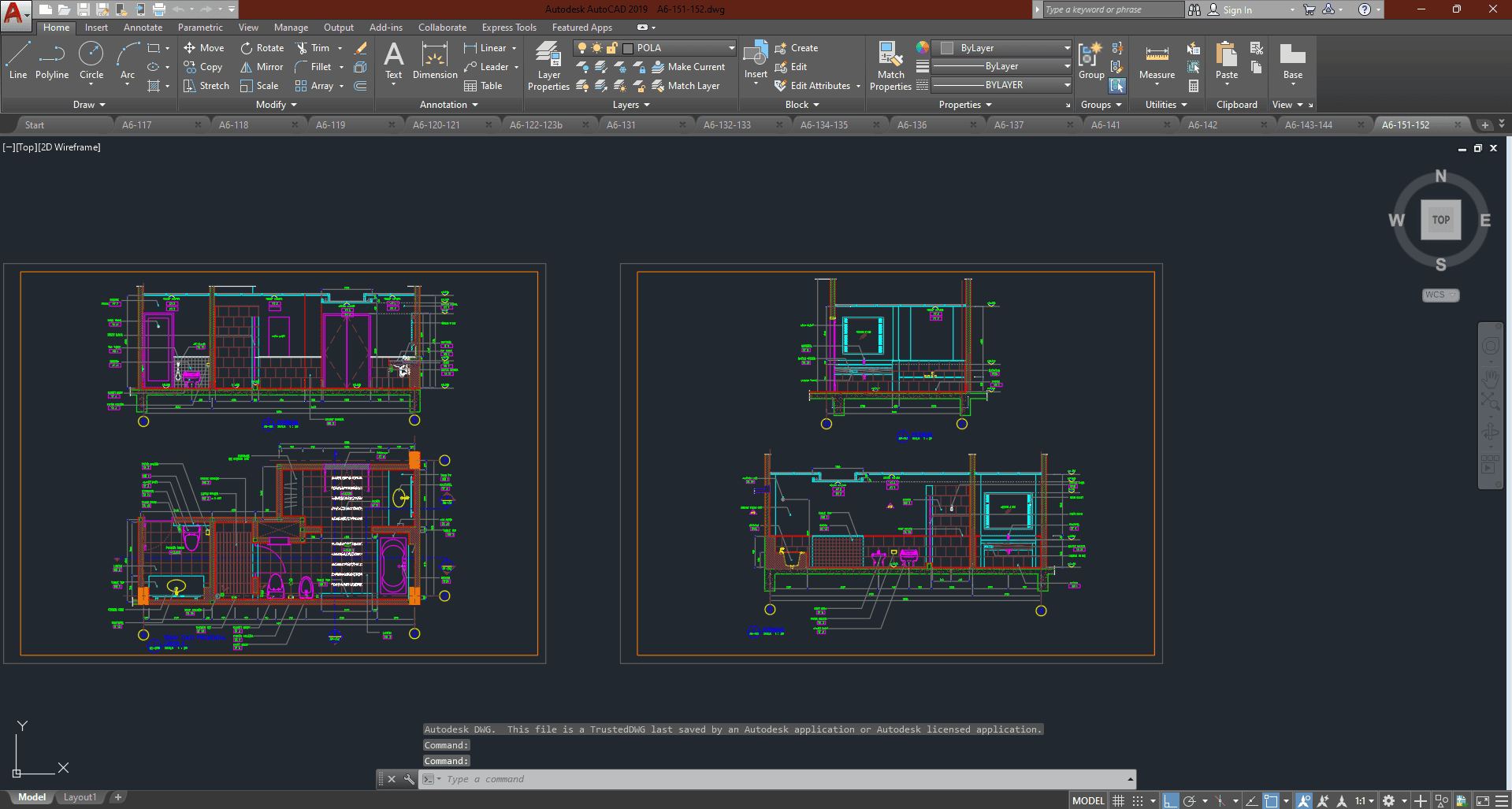Toggle Object Snap in status bar
This screenshot has height=809, width=1512.
coord(1270,800)
